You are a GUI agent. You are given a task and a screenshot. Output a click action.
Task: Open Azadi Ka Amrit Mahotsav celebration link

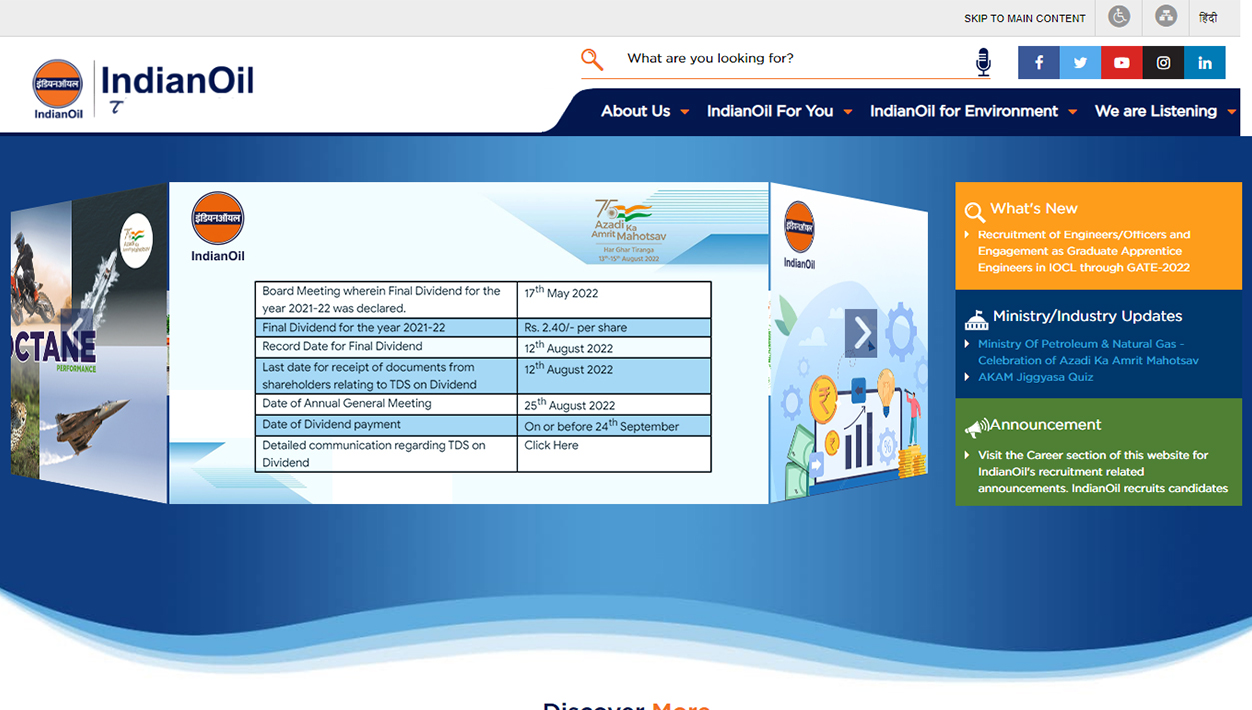pyautogui.click(x=1088, y=352)
